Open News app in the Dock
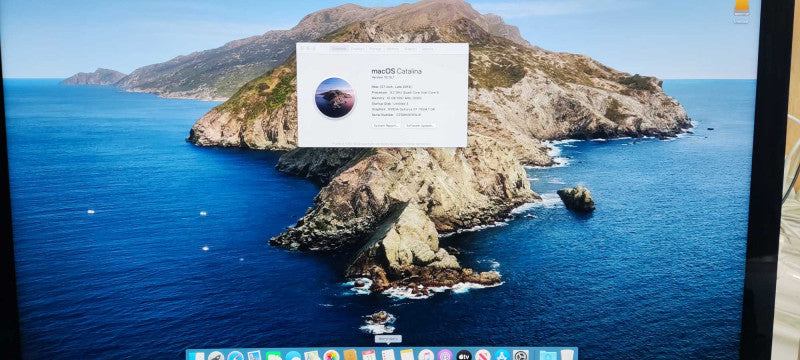 (483, 355)
